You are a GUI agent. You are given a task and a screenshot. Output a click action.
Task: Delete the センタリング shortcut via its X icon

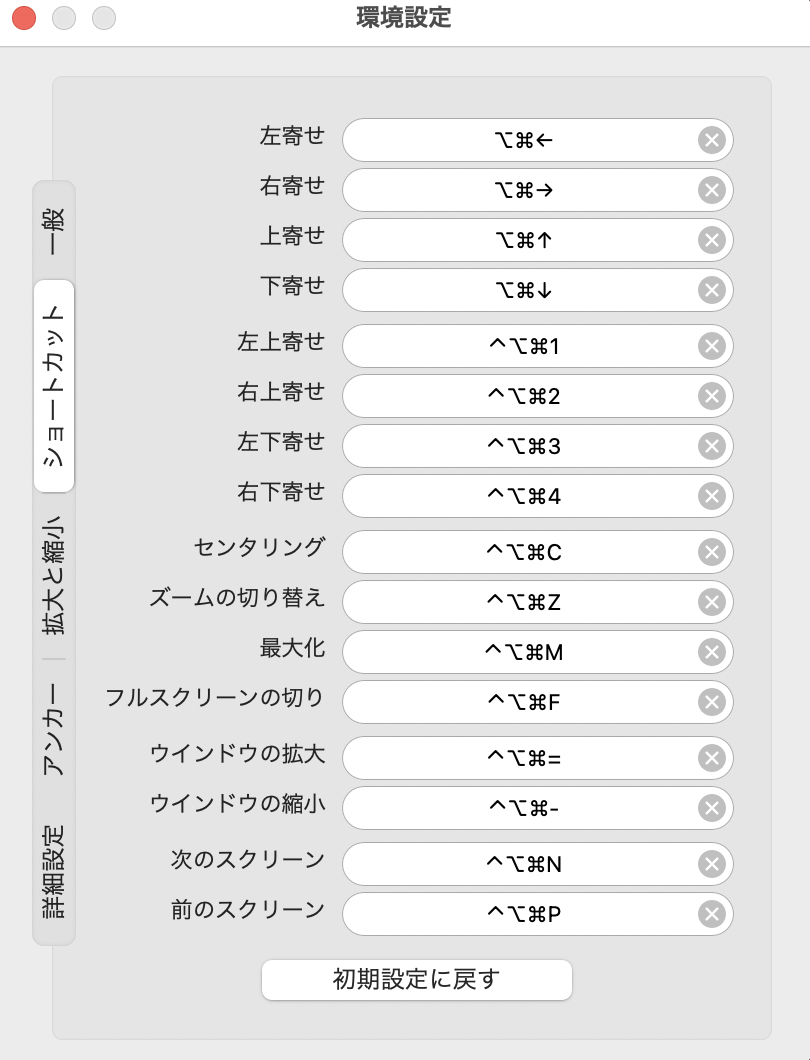pyautogui.click(x=711, y=552)
